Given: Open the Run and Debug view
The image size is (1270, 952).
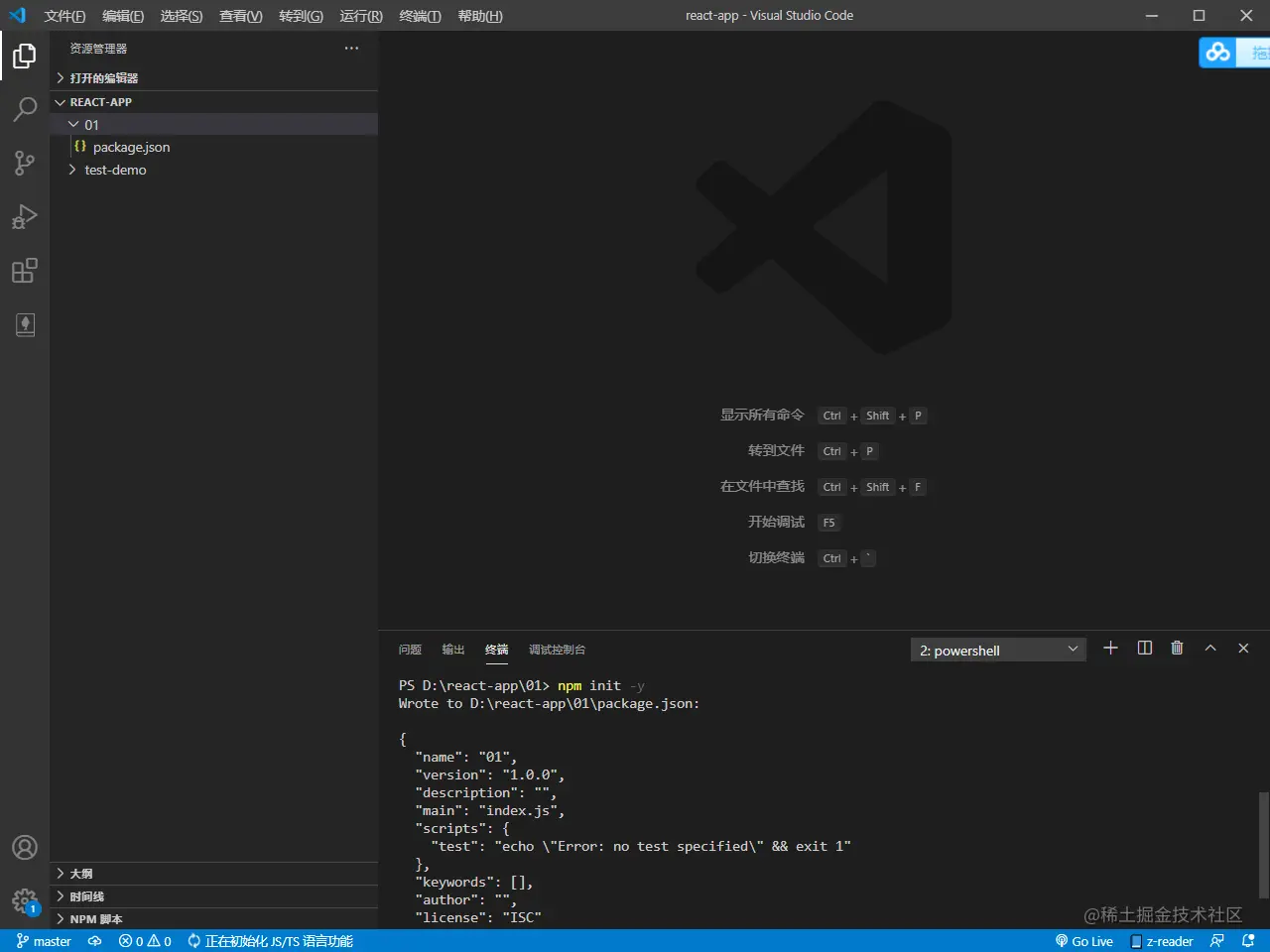Looking at the screenshot, I should pyautogui.click(x=25, y=216).
